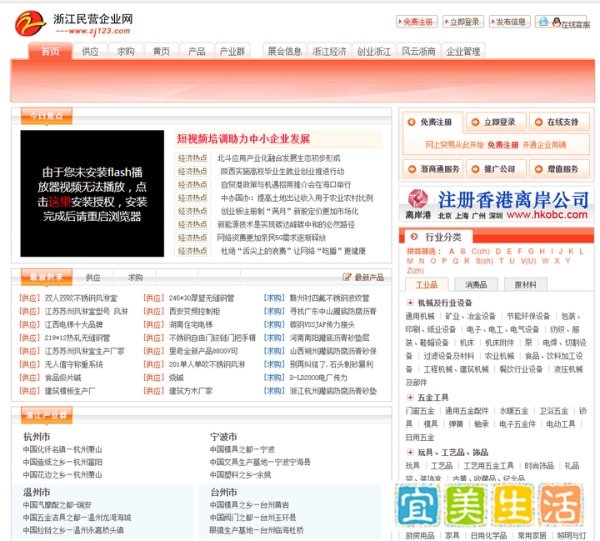
Task: Open 无人值守称重系统 supply listing
Action: coord(74,364)
